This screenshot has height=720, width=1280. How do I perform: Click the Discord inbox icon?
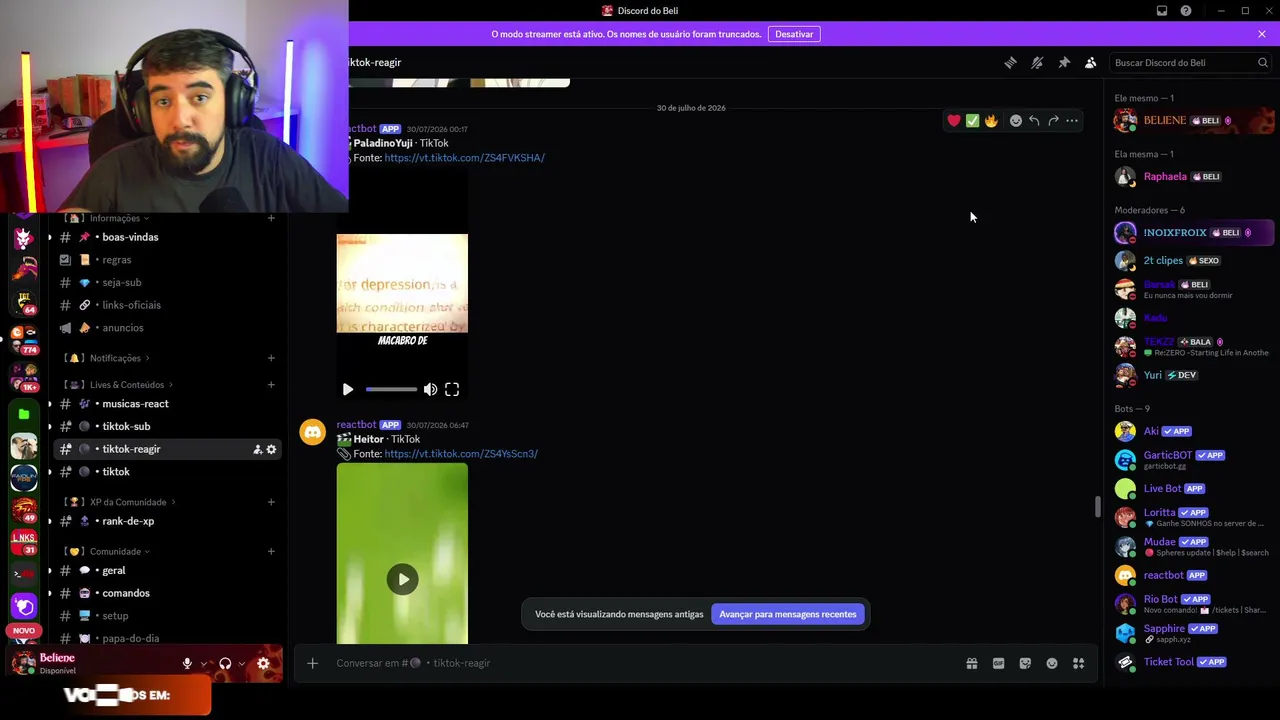1162,11
